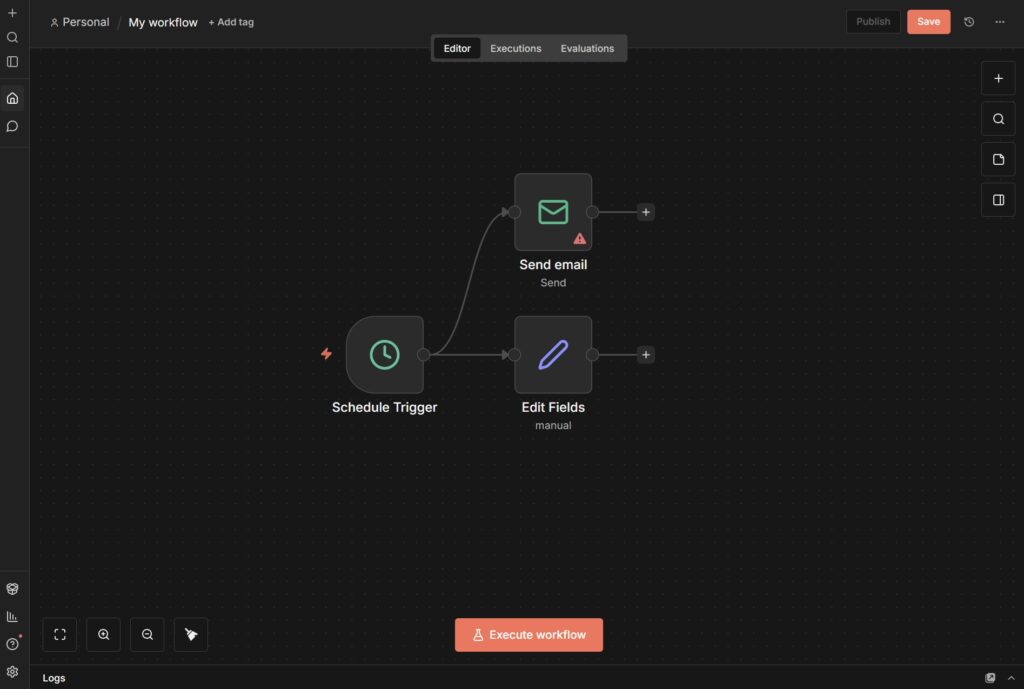Expand the Logs panel at bottom
Viewport: 1024px width, 689px height.
click(x=1011, y=678)
